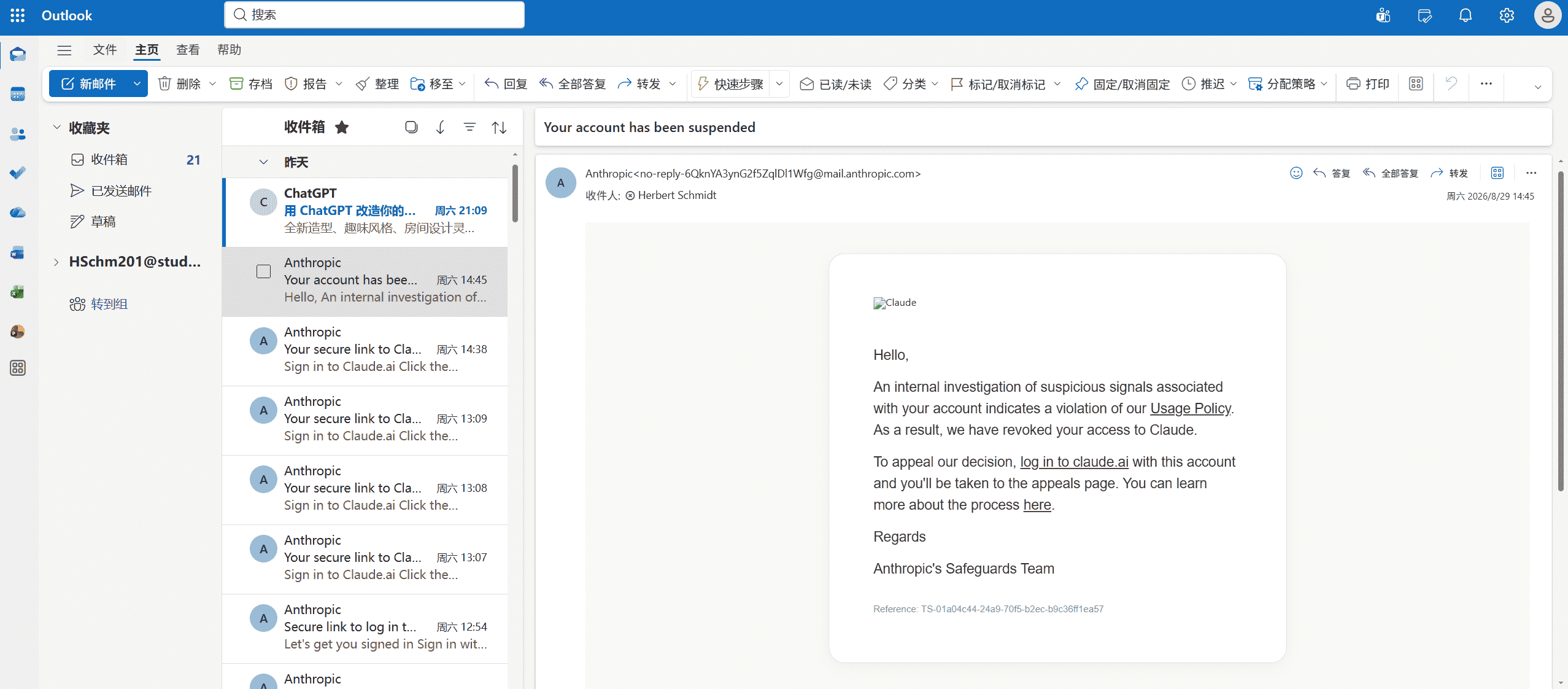Open the settings gear
Screen dimensions: 1568x689
coord(1507,15)
